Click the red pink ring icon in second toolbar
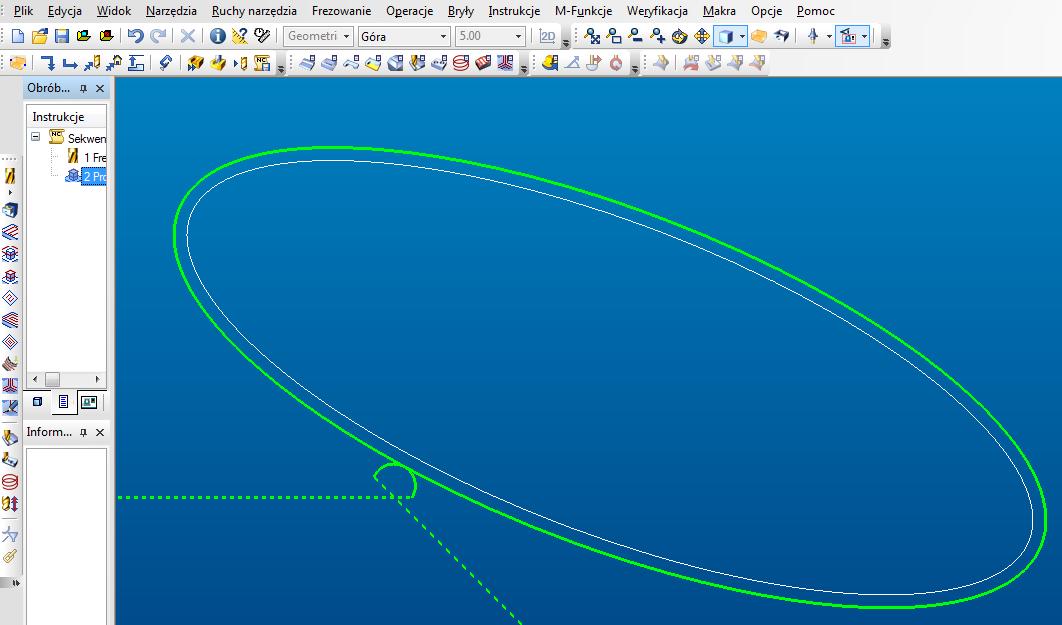The height and width of the screenshot is (625, 1062). coord(616,63)
